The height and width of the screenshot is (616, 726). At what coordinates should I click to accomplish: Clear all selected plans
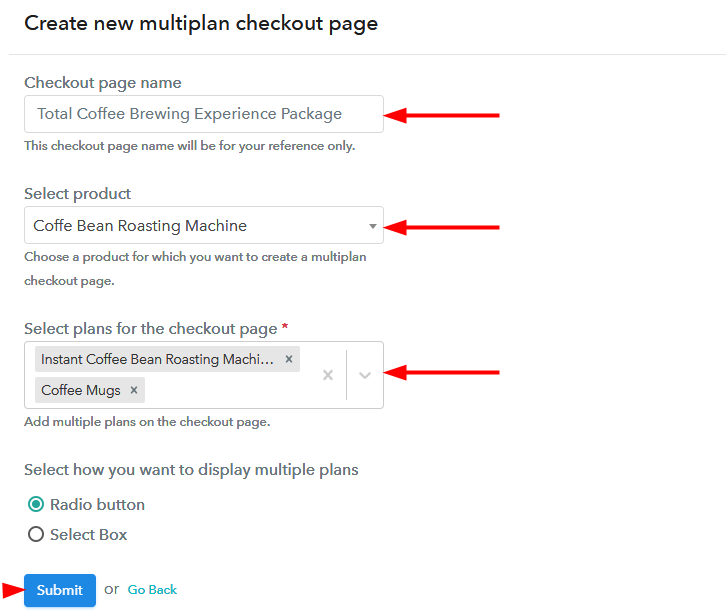click(x=327, y=375)
